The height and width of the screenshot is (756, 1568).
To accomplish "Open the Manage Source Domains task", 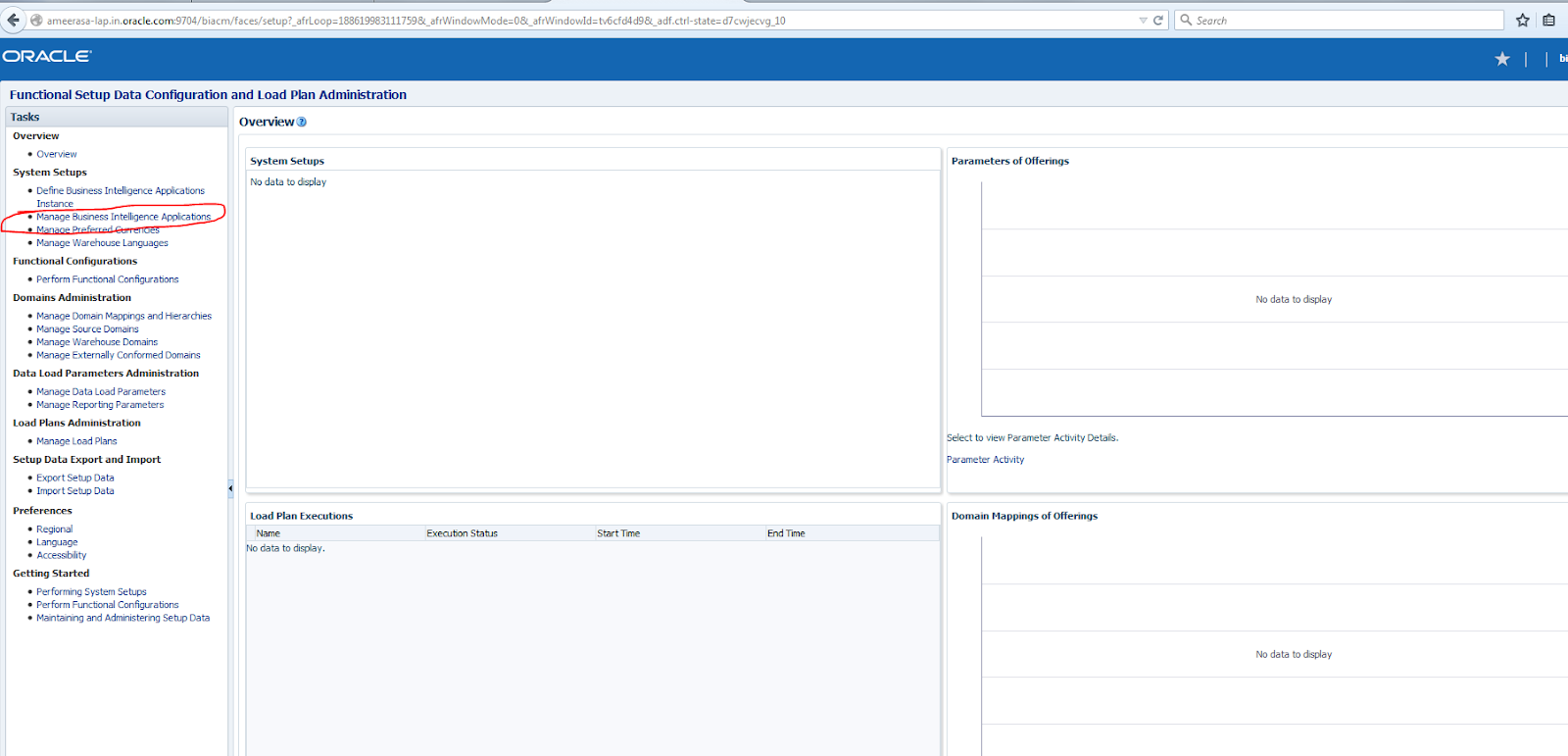I will click(x=87, y=329).
